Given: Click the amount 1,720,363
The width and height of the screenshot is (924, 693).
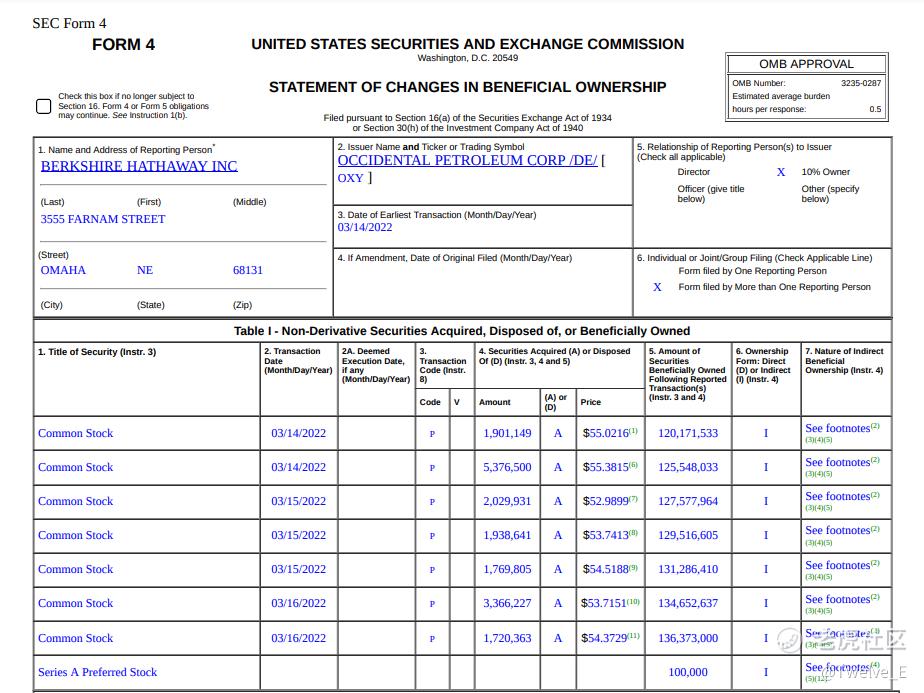Looking at the screenshot, I should pos(507,638).
